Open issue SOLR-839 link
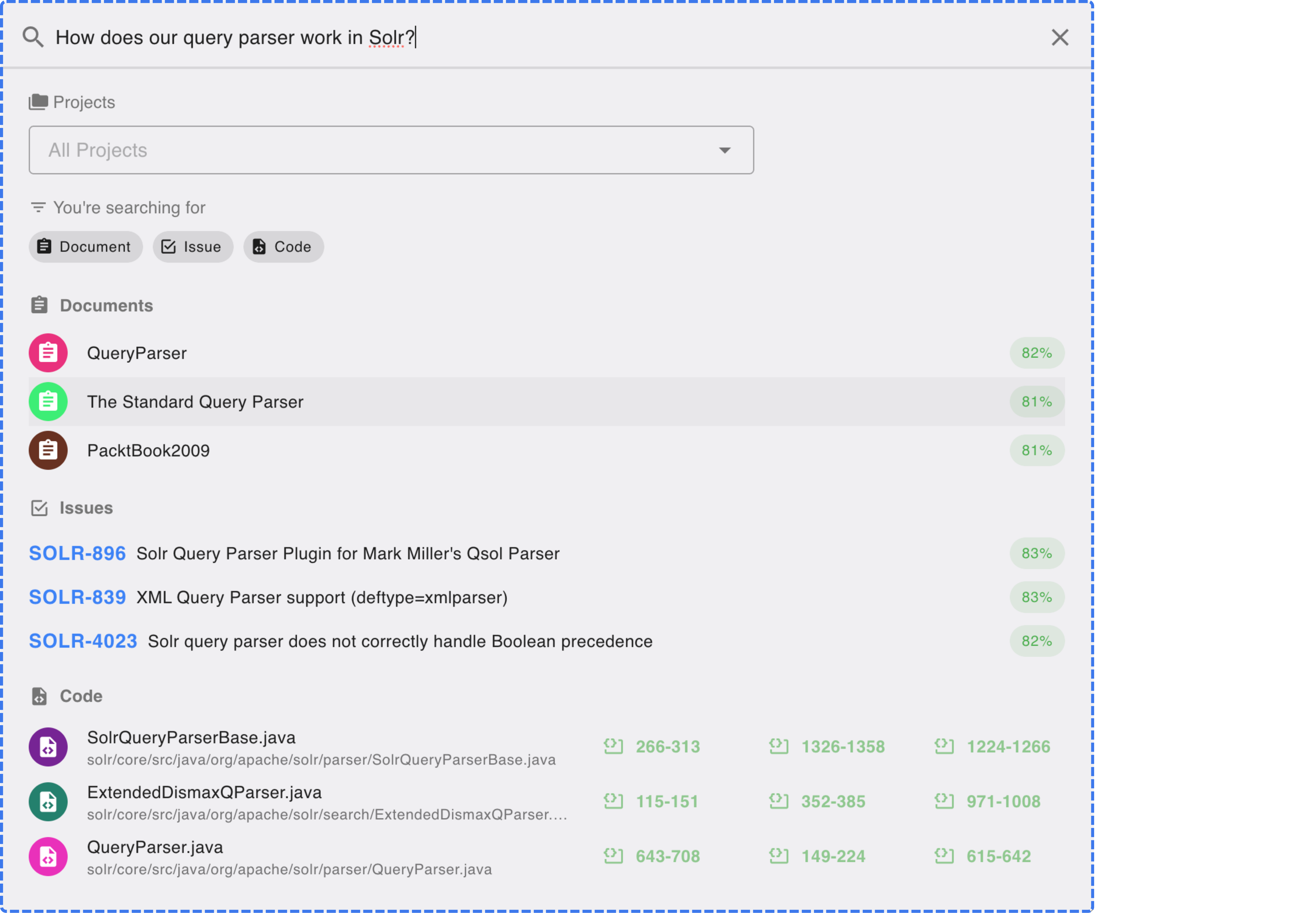1316x913 pixels. click(x=77, y=597)
